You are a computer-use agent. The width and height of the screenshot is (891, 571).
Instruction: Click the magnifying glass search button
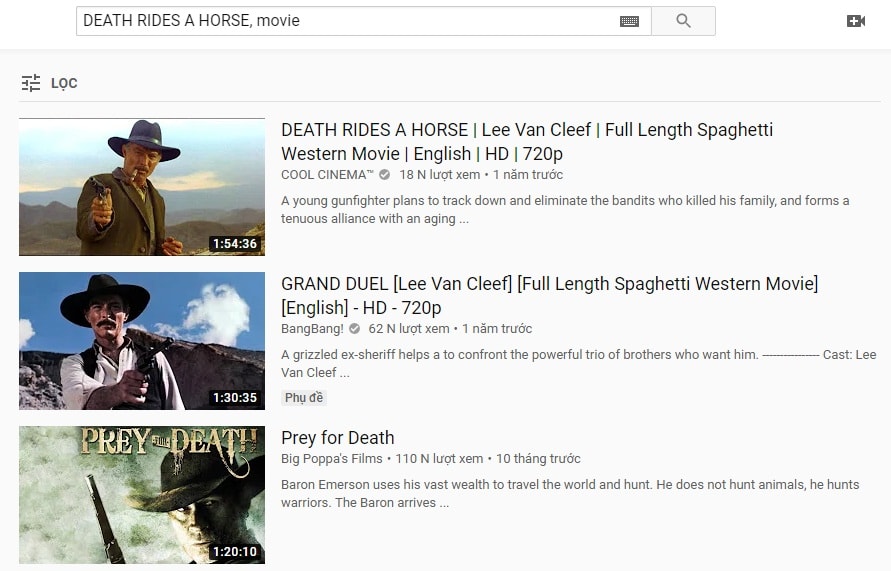point(683,21)
